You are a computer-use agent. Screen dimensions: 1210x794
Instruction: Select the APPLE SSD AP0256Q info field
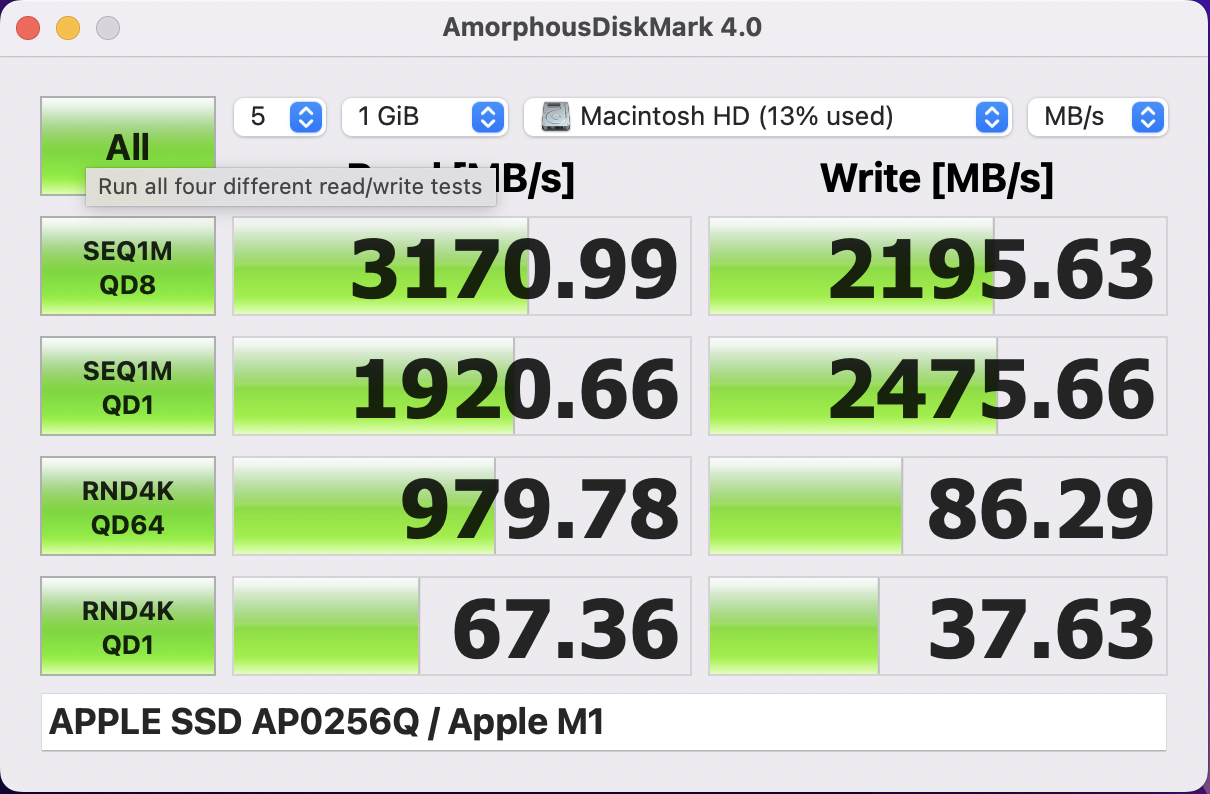[x=603, y=721]
